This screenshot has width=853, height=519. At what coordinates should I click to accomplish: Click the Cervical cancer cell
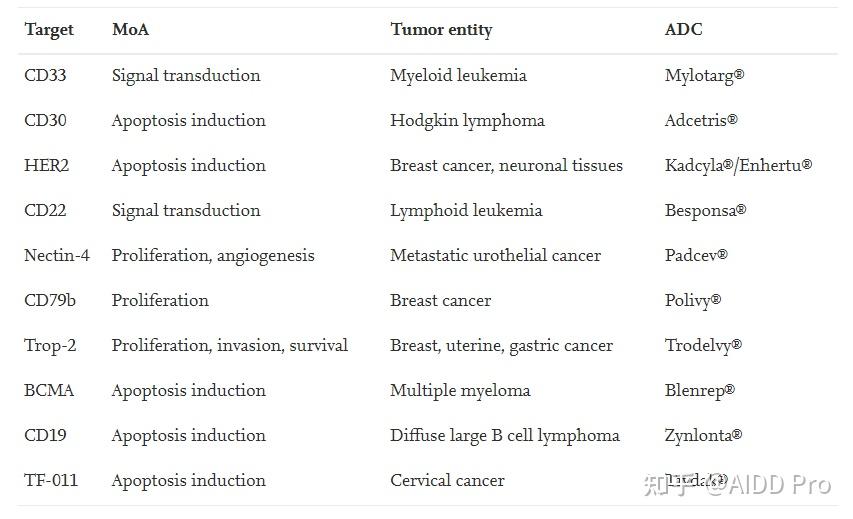point(447,480)
